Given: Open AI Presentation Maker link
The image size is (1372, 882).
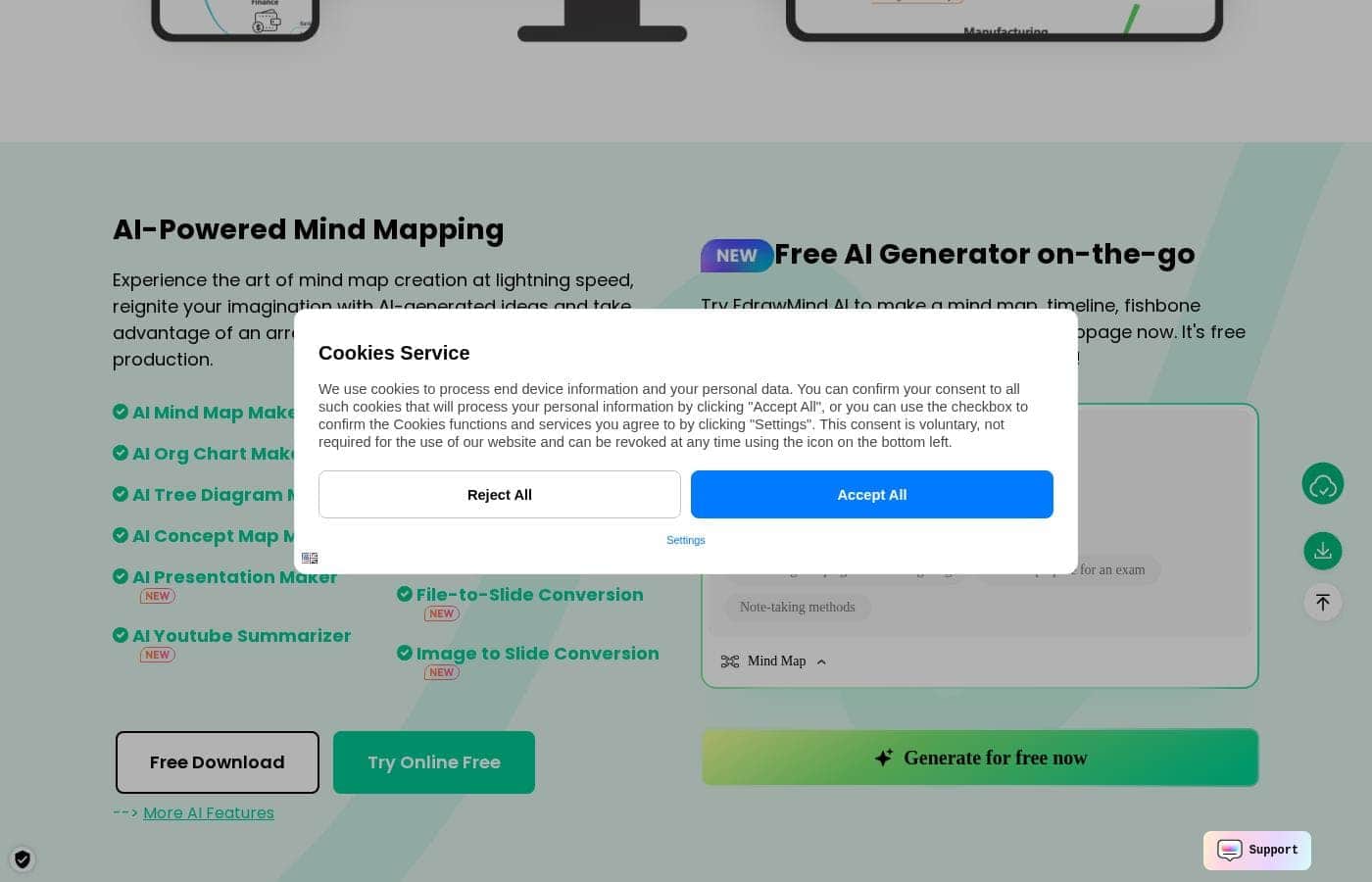Looking at the screenshot, I should coord(234,577).
